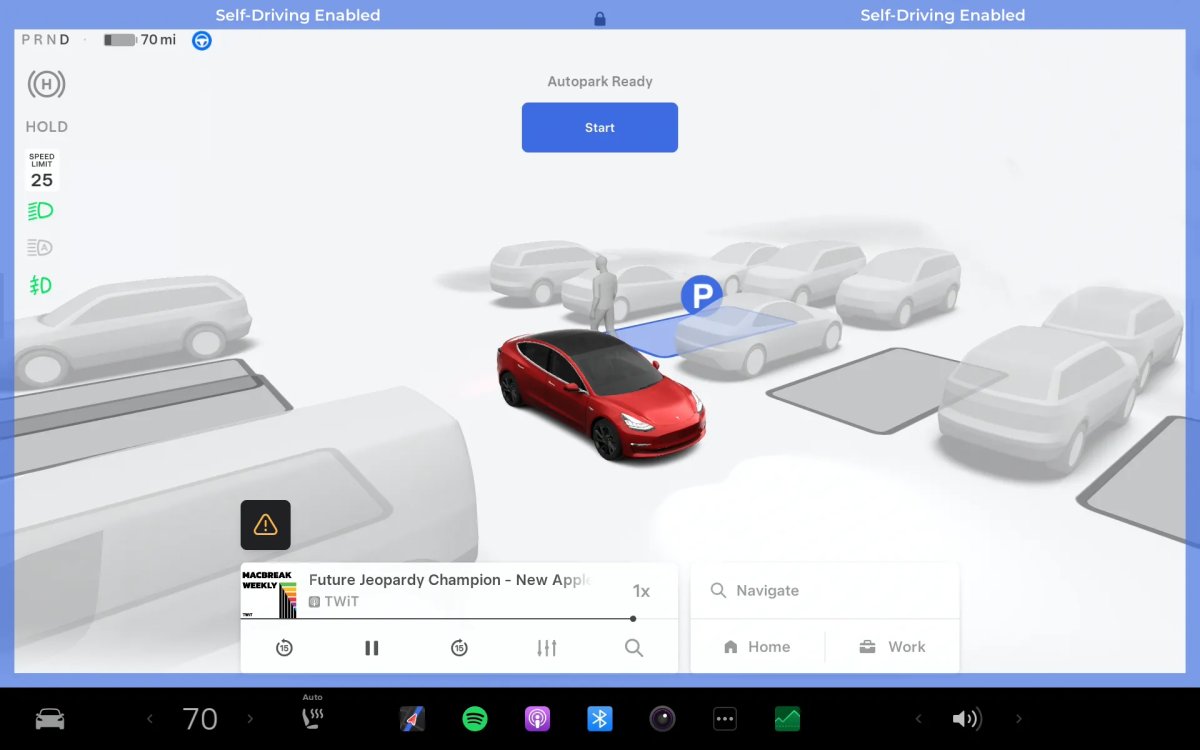Image resolution: width=1200 pixels, height=750 pixels.
Task: Pause the Future Jeopardy Champion podcast
Action: point(371,647)
